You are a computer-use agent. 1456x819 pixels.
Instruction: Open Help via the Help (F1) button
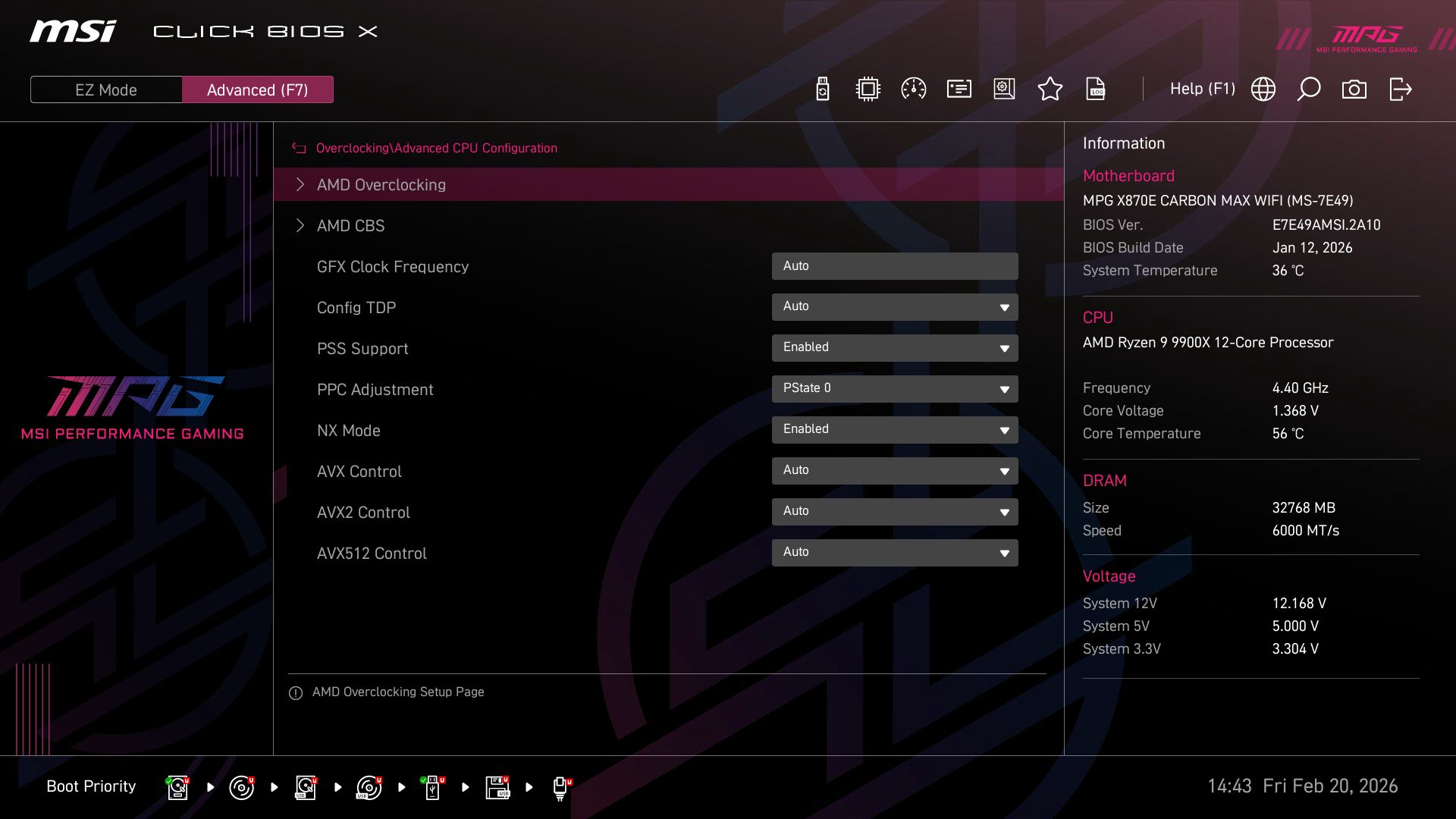pyautogui.click(x=1203, y=89)
